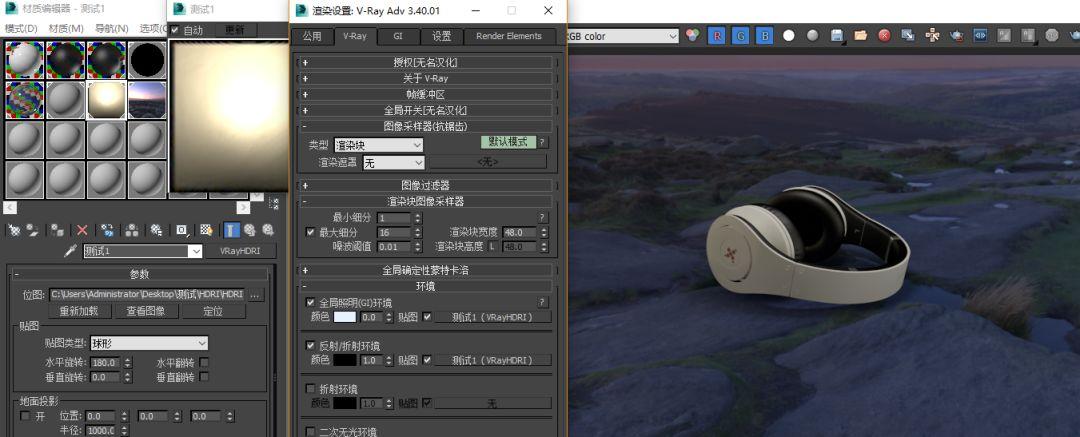Viewport: 1080px width, 437px height.
Task: Switch to the GI tab
Action: [397, 37]
